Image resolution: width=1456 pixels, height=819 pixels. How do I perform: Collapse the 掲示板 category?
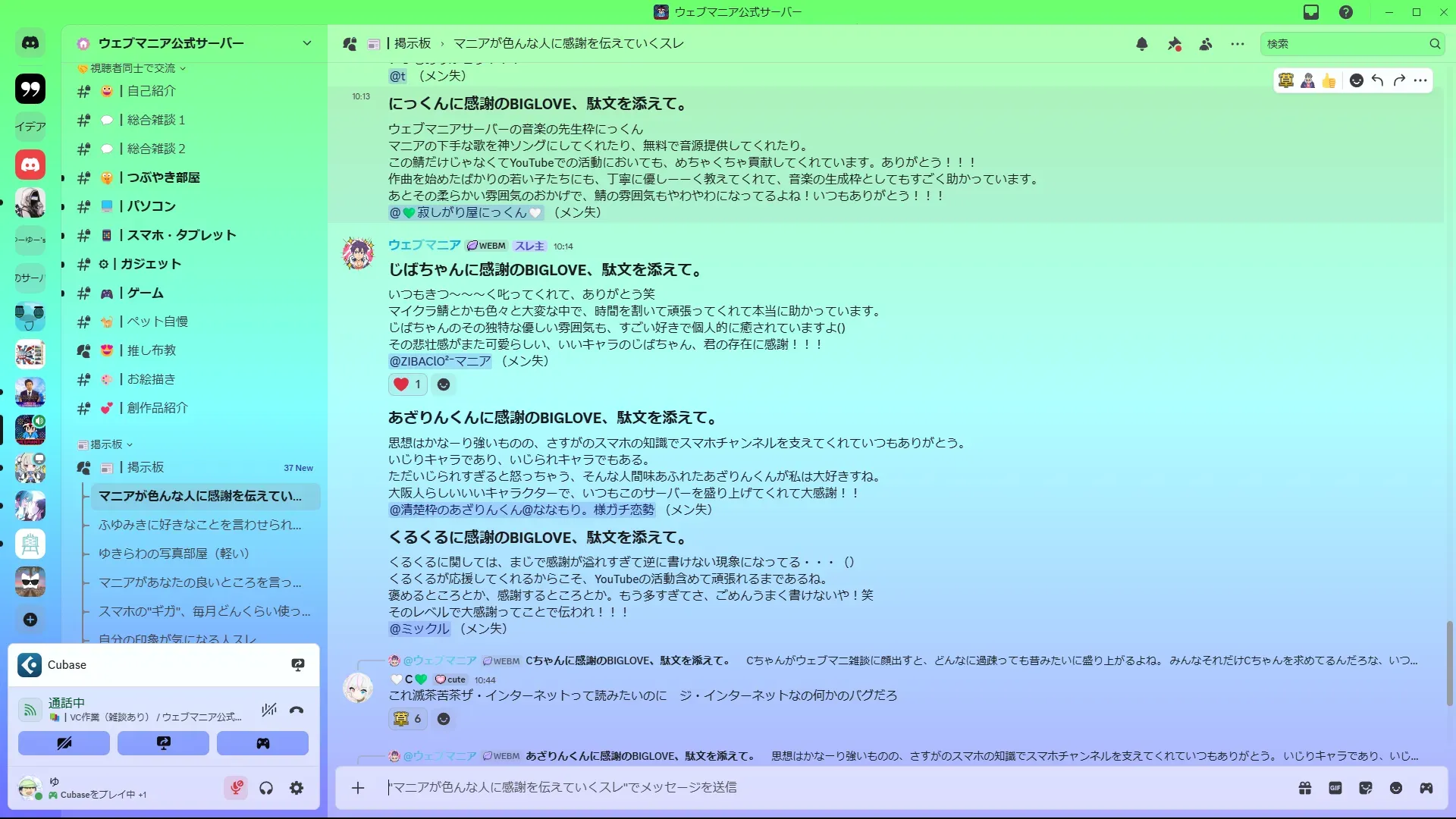[x=106, y=444]
